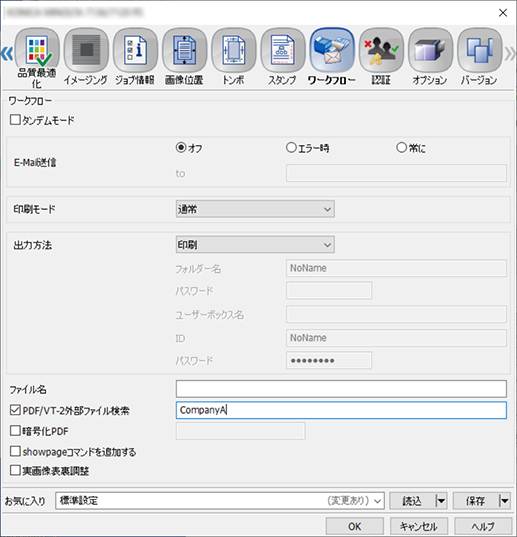
Task: Open the スタンプ tab icon
Action: pos(283,50)
